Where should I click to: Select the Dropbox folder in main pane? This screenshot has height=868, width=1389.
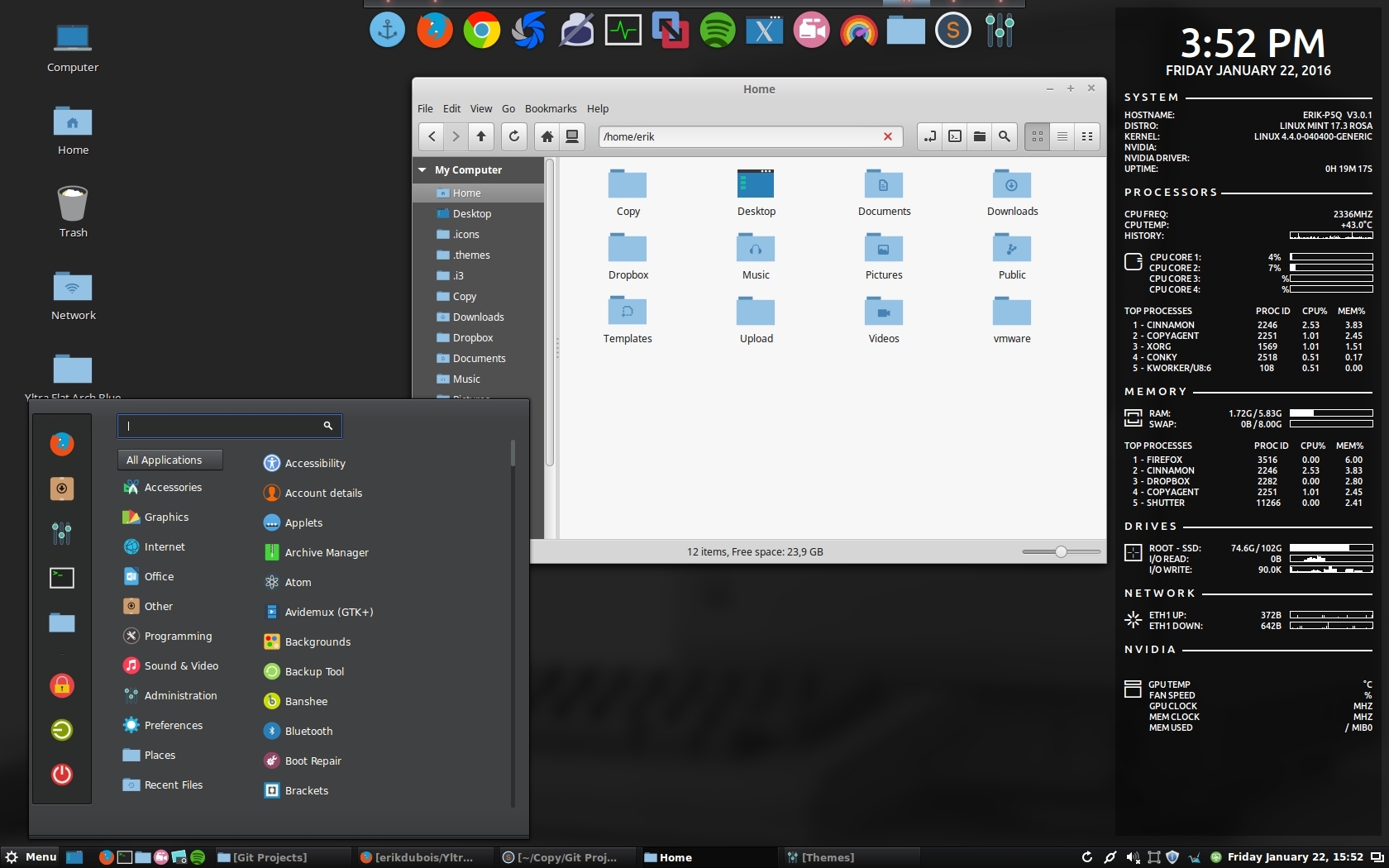click(628, 256)
